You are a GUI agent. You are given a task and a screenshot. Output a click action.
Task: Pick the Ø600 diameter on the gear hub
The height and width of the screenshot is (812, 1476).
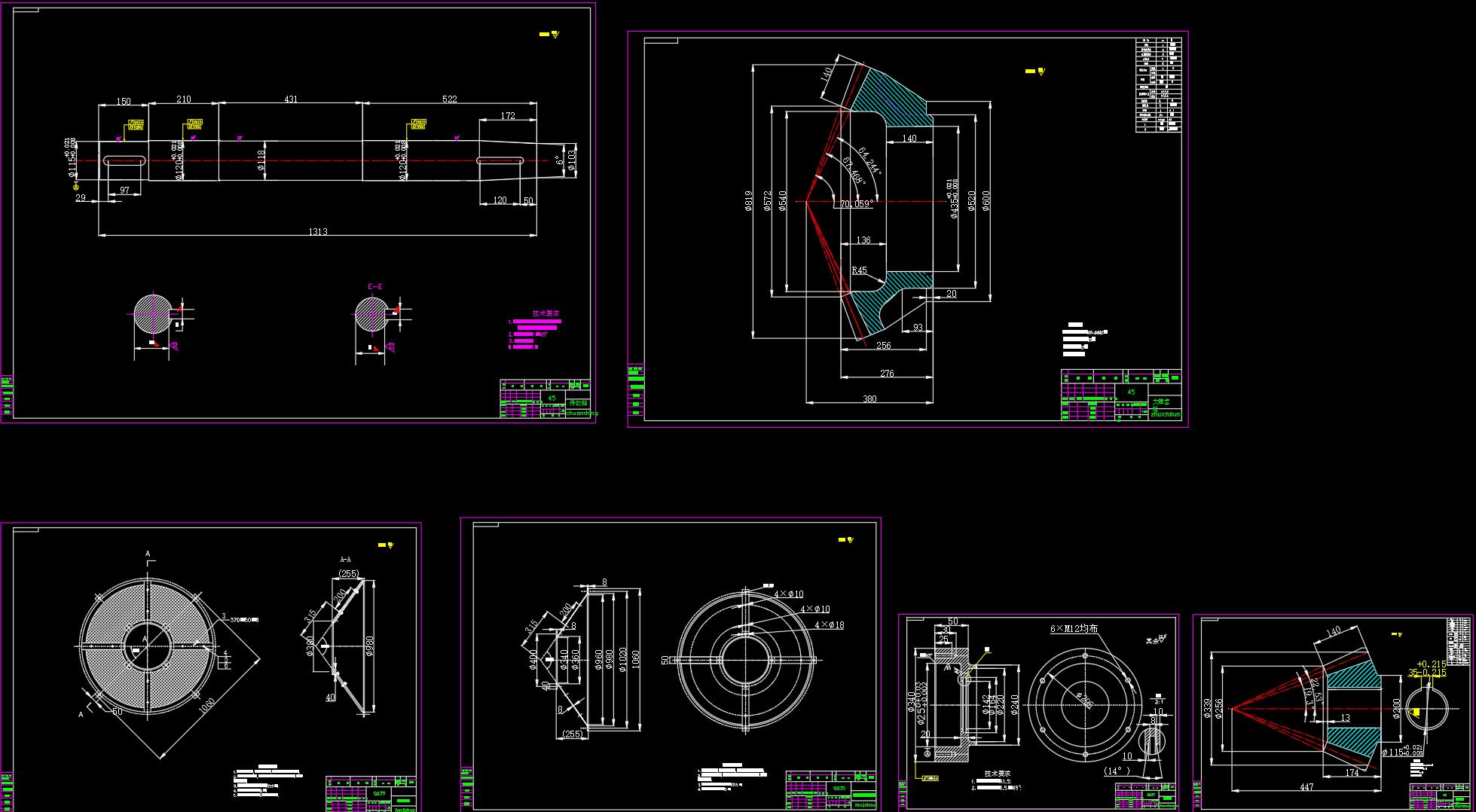(986, 201)
